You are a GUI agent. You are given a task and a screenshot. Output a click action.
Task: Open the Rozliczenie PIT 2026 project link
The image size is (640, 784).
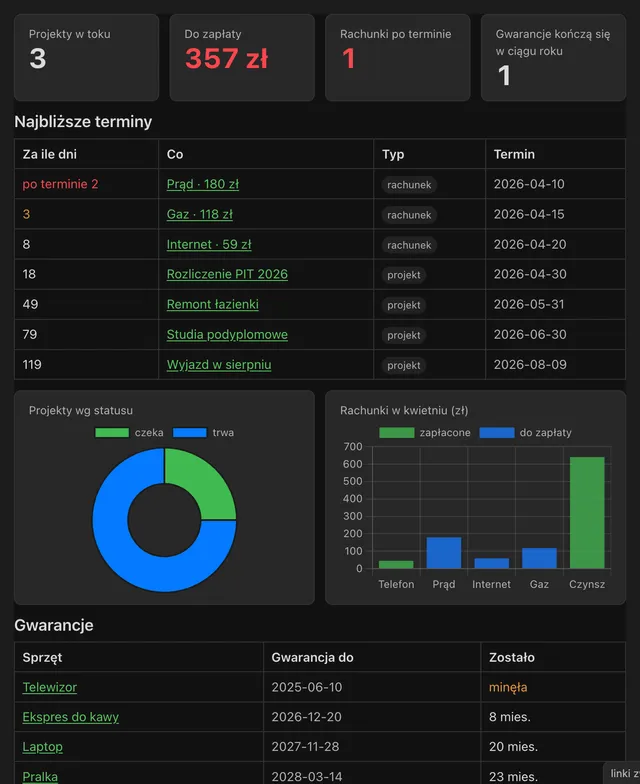click(227, 274)
